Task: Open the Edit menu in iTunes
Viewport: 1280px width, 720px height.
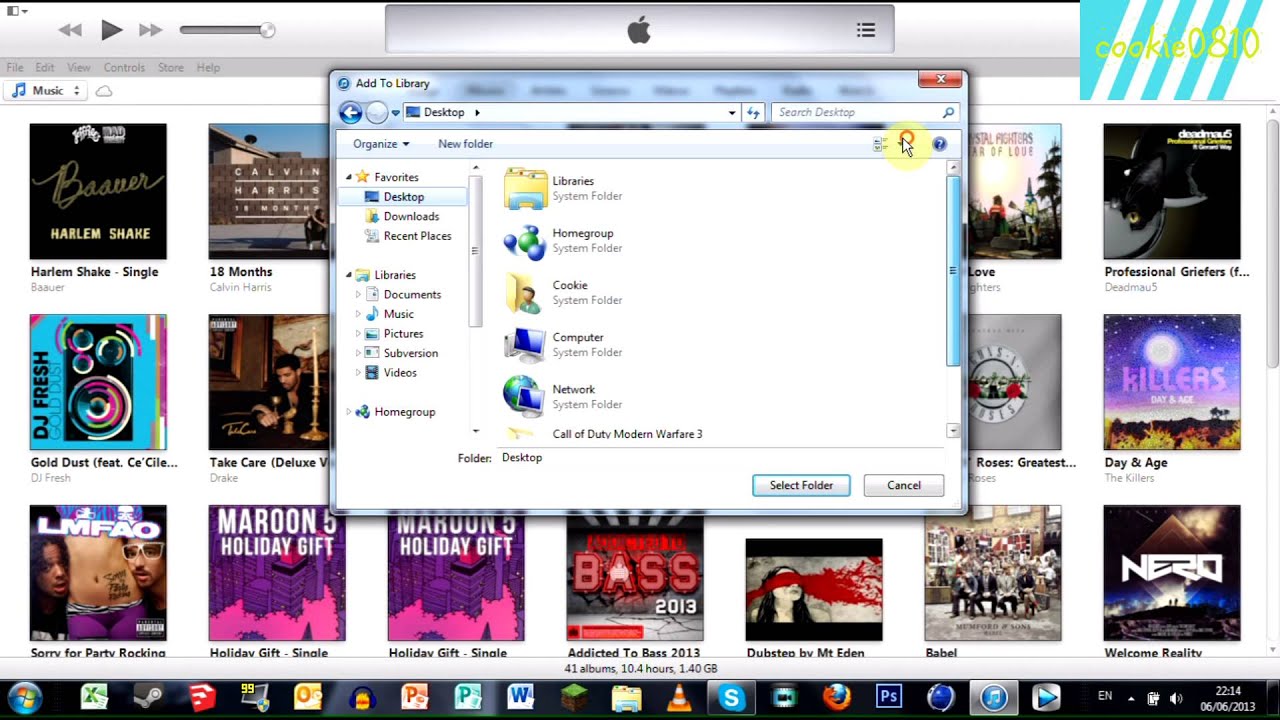Action: point(45,67)
